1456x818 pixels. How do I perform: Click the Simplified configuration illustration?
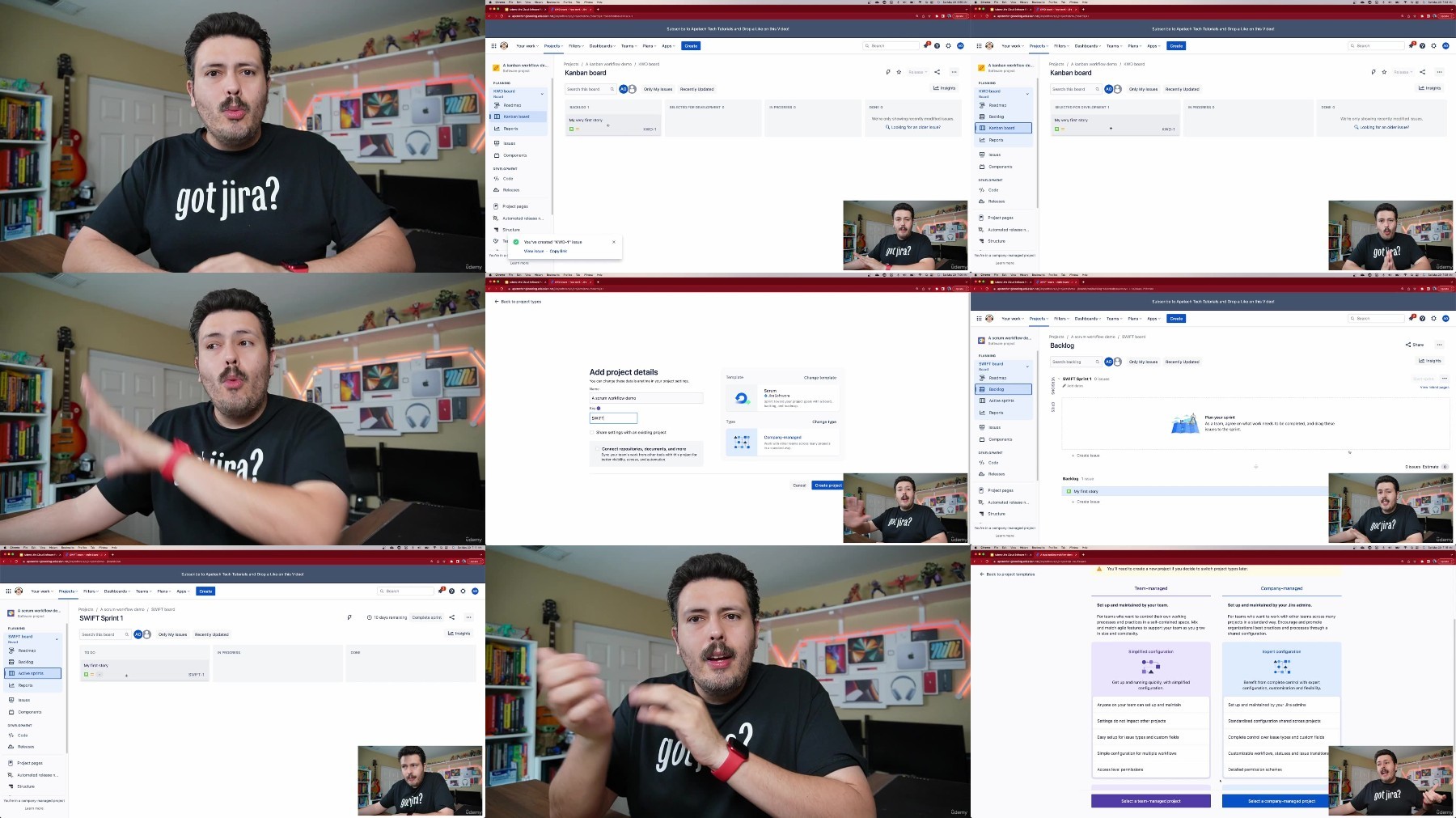click(1150, 667)
